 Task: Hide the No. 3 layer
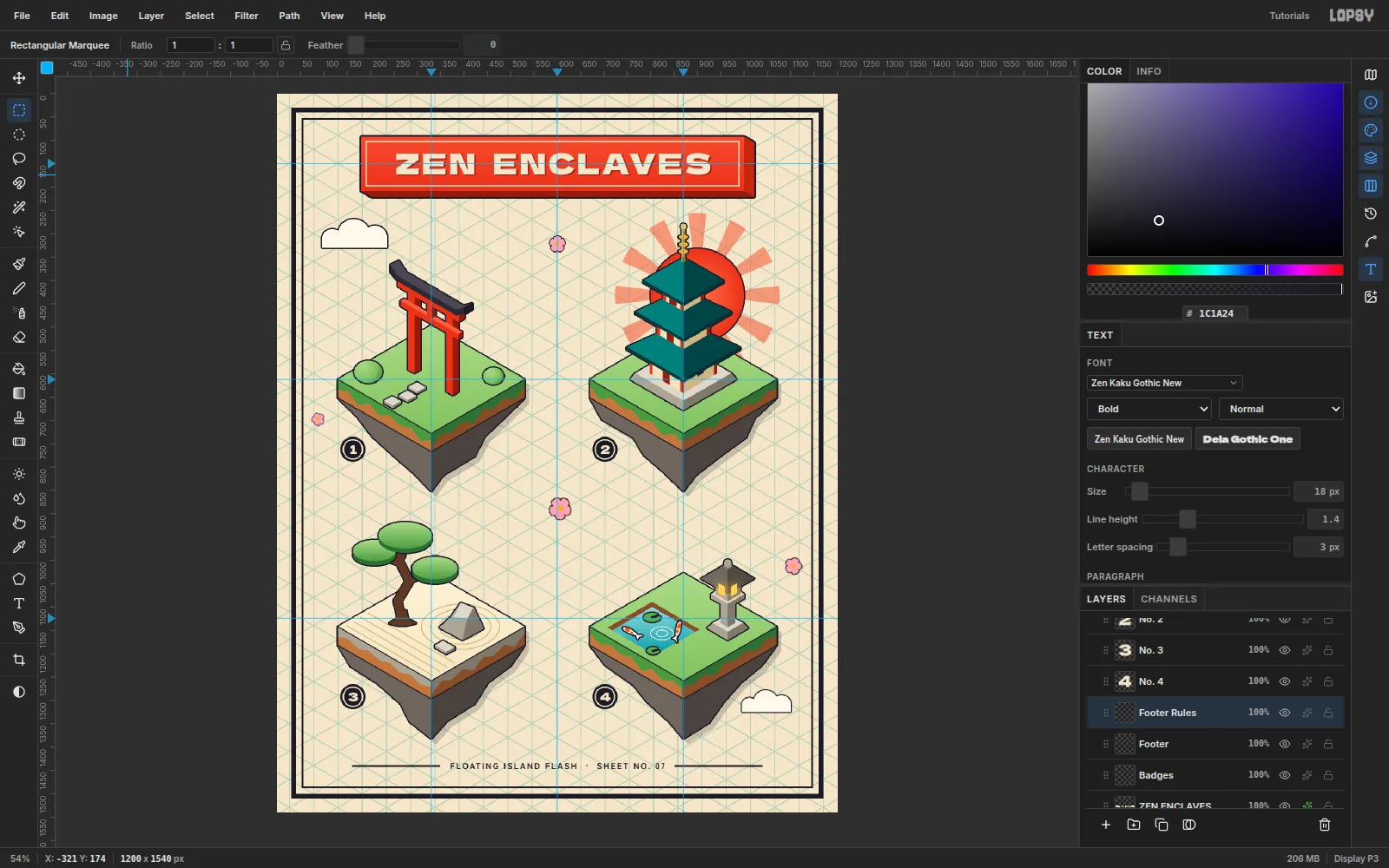point(1285,650)
